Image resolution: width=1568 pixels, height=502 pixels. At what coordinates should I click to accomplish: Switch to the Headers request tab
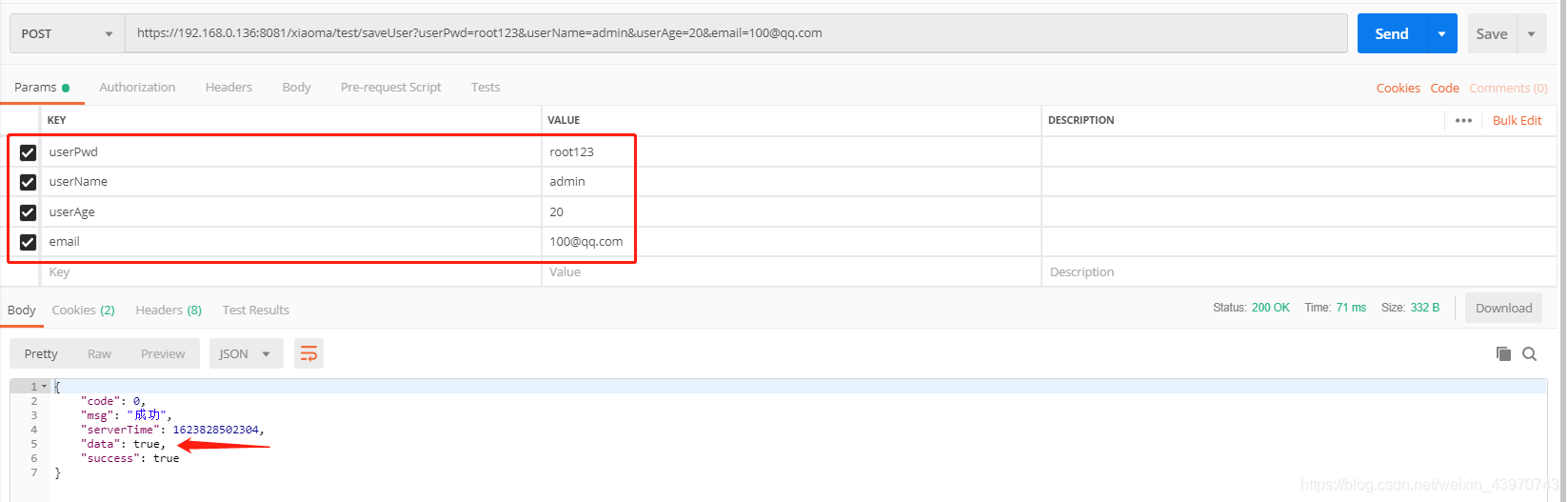(228, 87)
